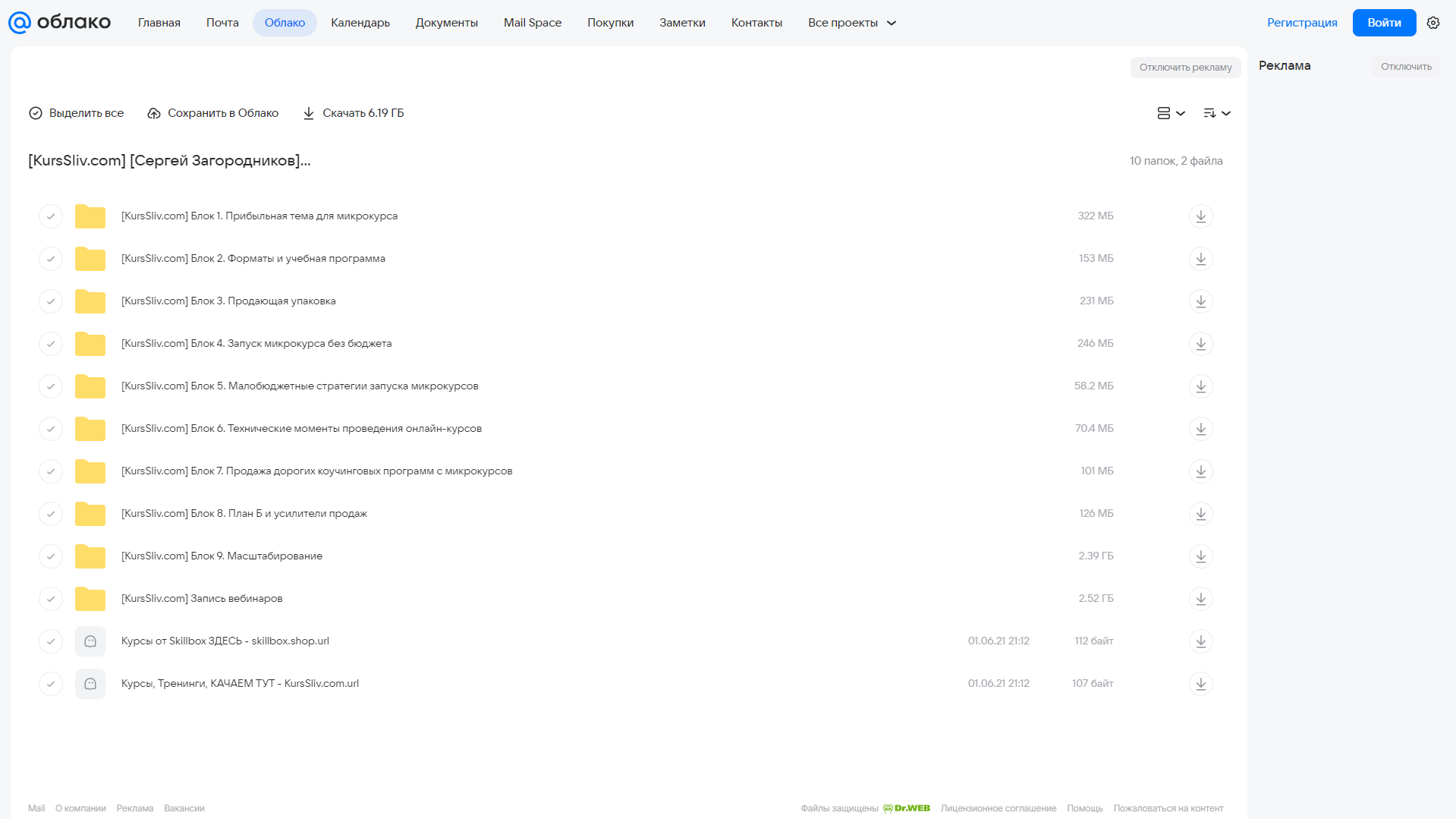Expand the view mode dropdown
Image resolution: width=1456 pixels, height=819 pixels.
tap(1171, 113)
